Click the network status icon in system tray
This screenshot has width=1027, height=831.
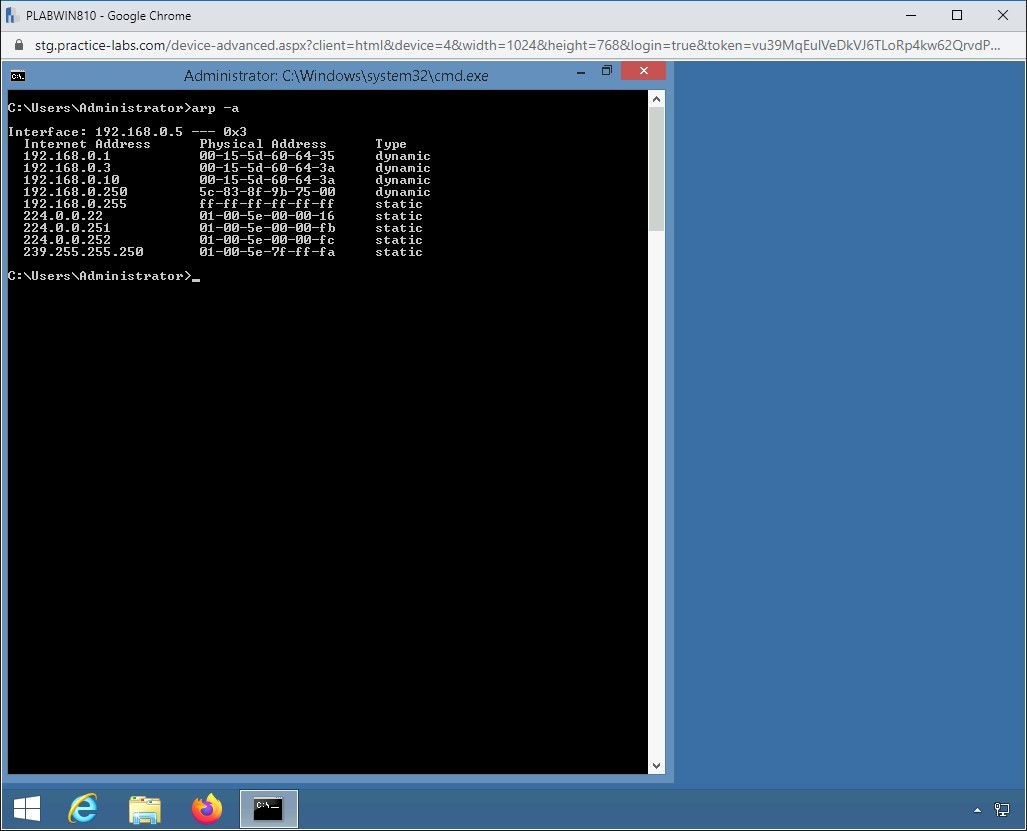(1003, 808)
